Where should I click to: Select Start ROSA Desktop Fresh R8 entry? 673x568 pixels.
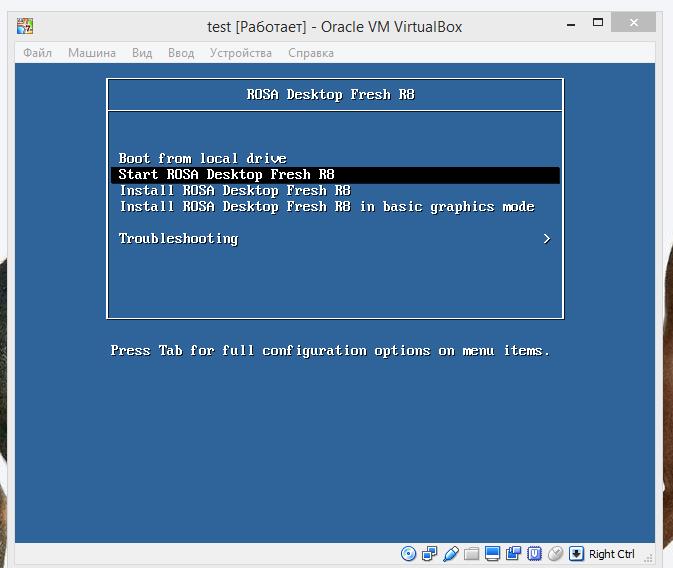coord(335,175)
